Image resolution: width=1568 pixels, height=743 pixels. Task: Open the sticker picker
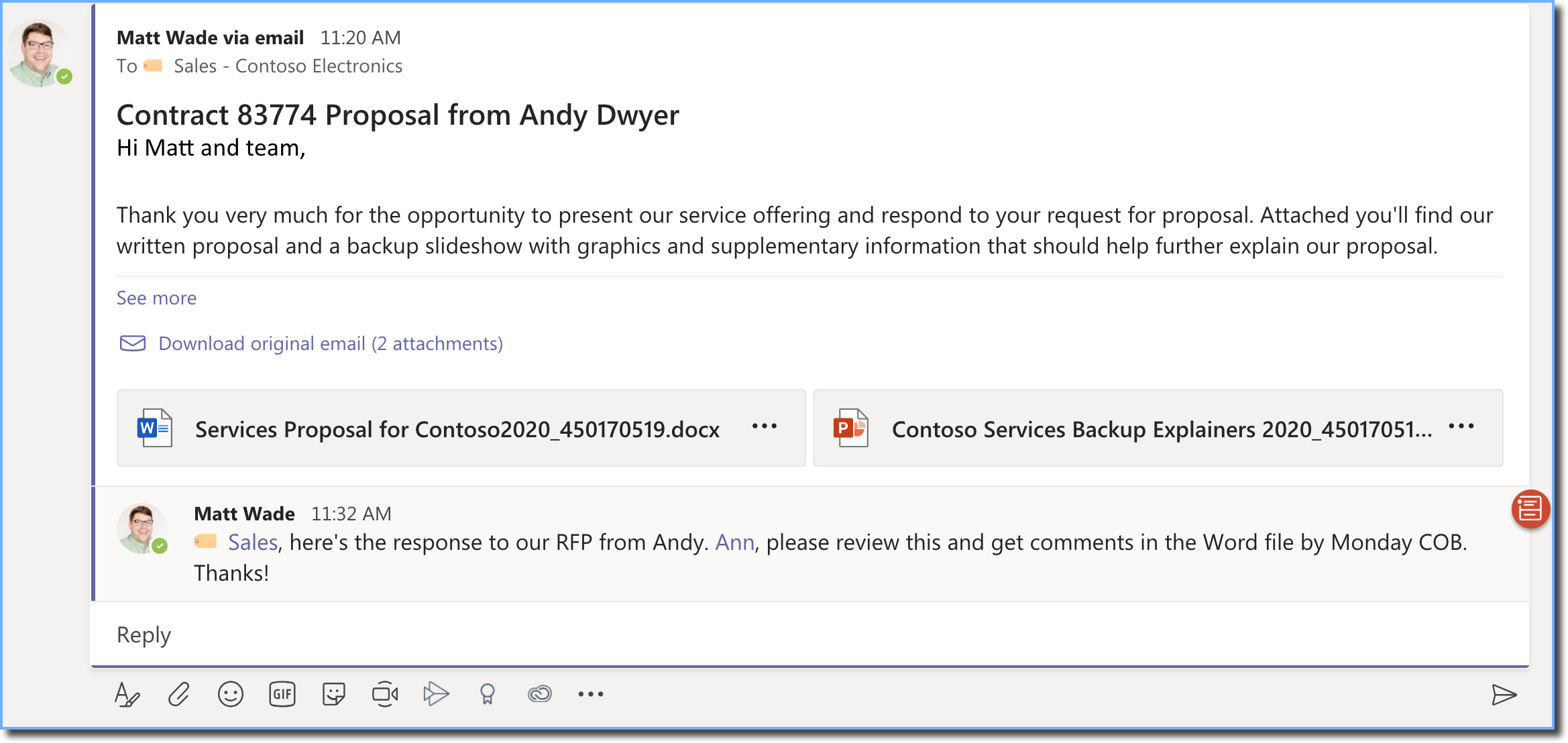click(x=333, y=695)
